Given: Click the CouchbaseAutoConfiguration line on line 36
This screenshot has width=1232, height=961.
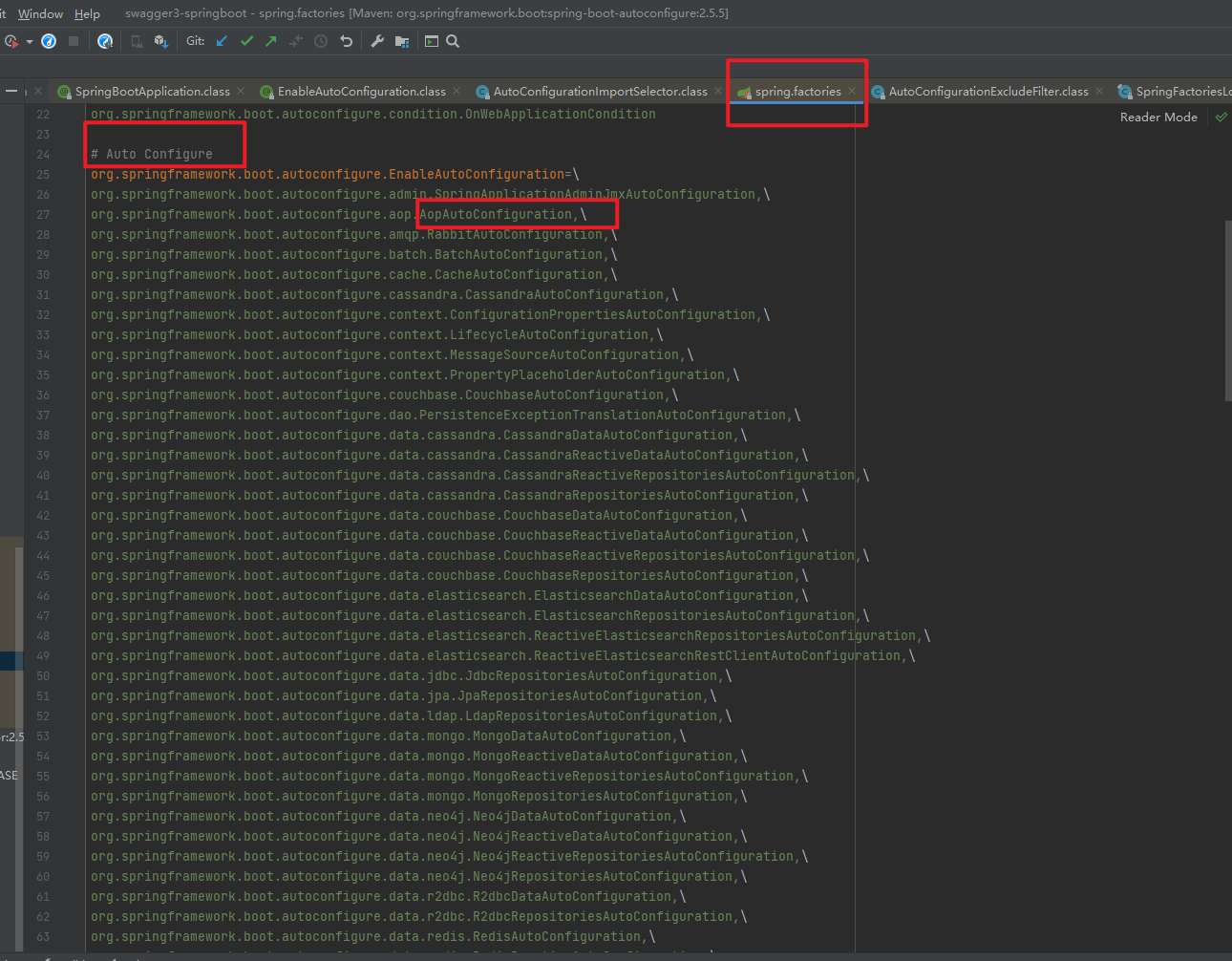Looking at the screenshot, I should pos(384,395).
